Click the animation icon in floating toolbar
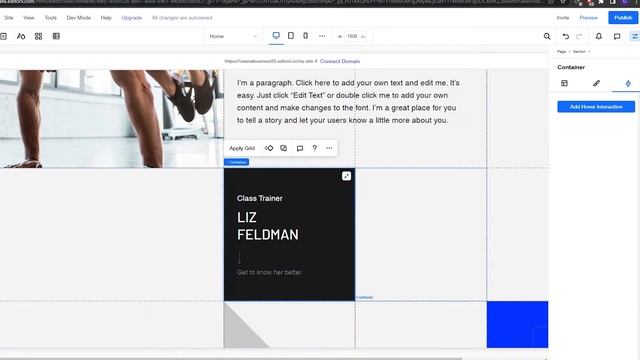The width and height of the screenshot is (640, 360). [x=269, y=148]
